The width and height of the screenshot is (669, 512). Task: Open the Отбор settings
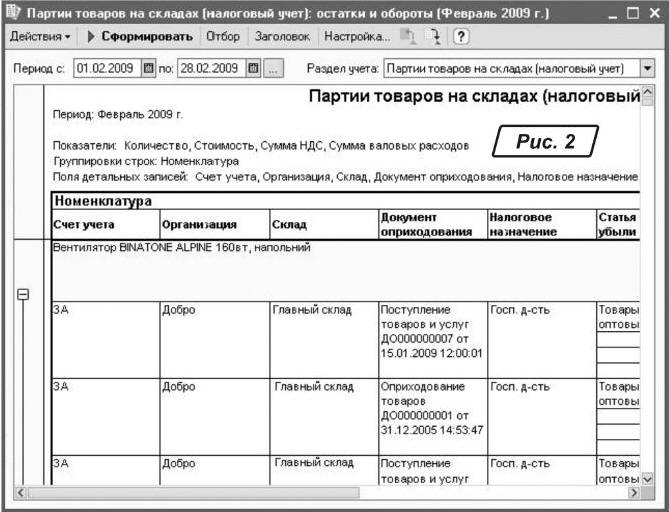pos(222,37)
